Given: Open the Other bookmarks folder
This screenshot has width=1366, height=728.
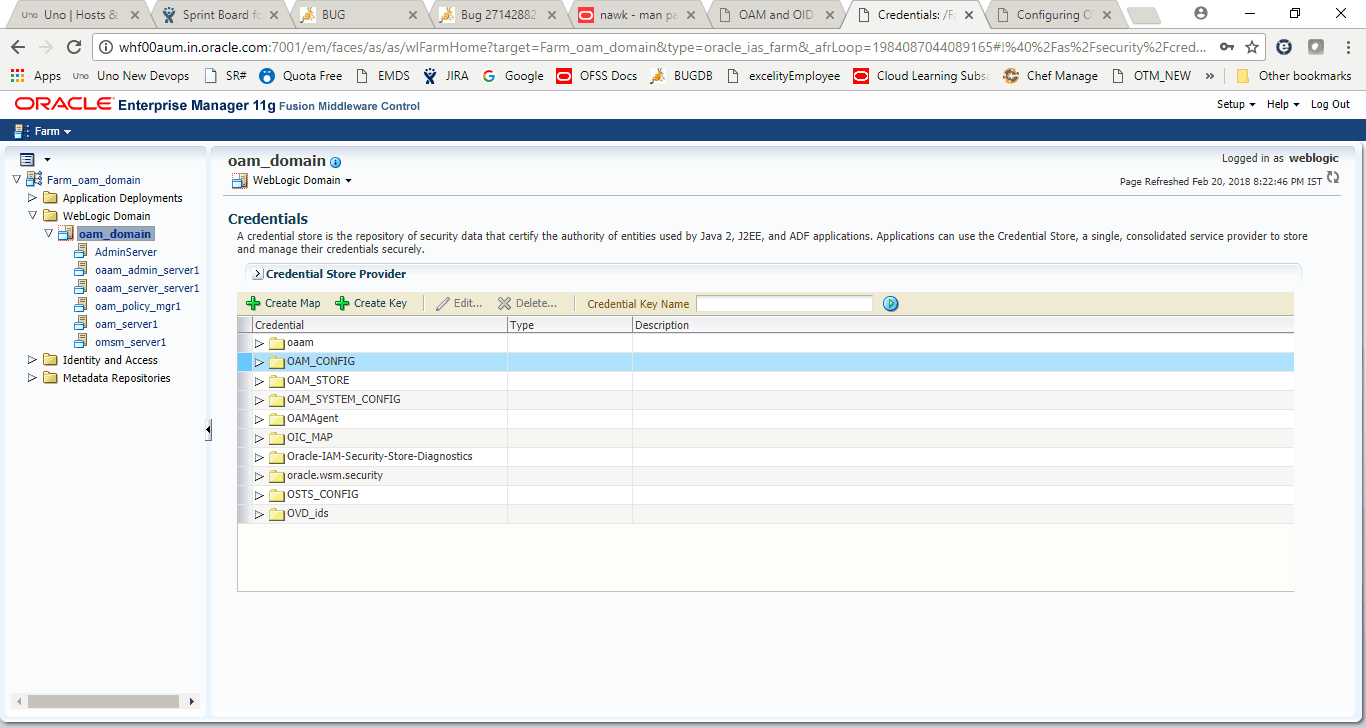Looking at the screenshot, I should point(1293,76).
